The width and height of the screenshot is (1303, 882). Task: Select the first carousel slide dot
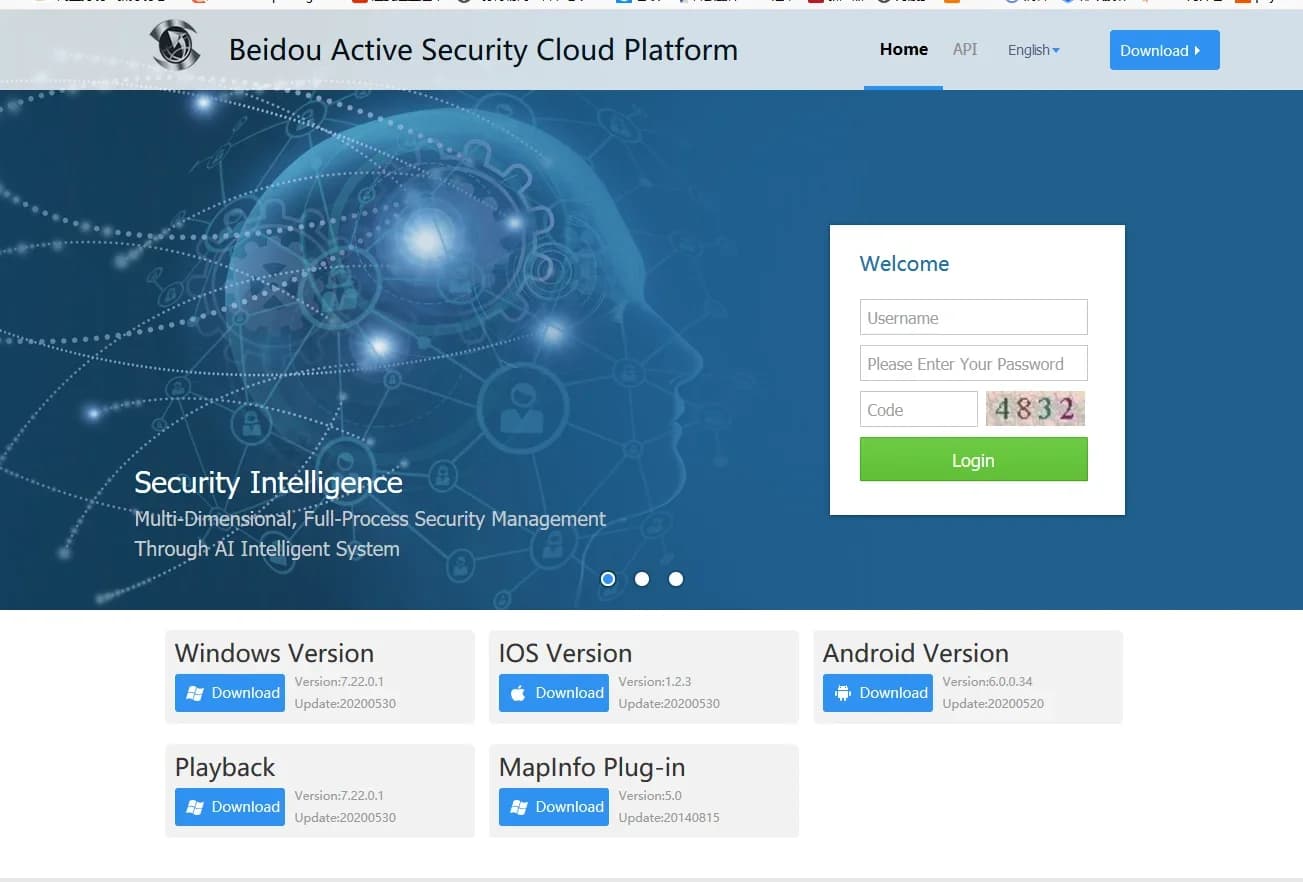(608, 579)
